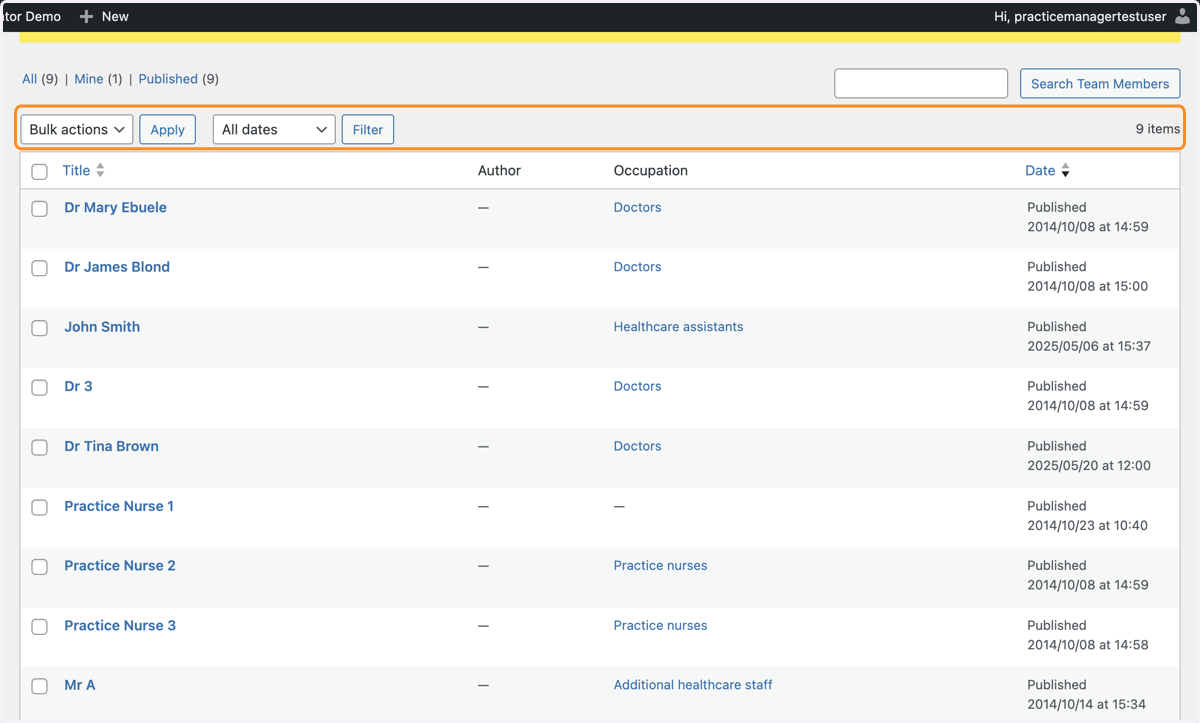The width and height of the screenshot is (1200, 723).
Task: Click Doctors occupation for Dr Tina Brown
Action: click(638, 446)
